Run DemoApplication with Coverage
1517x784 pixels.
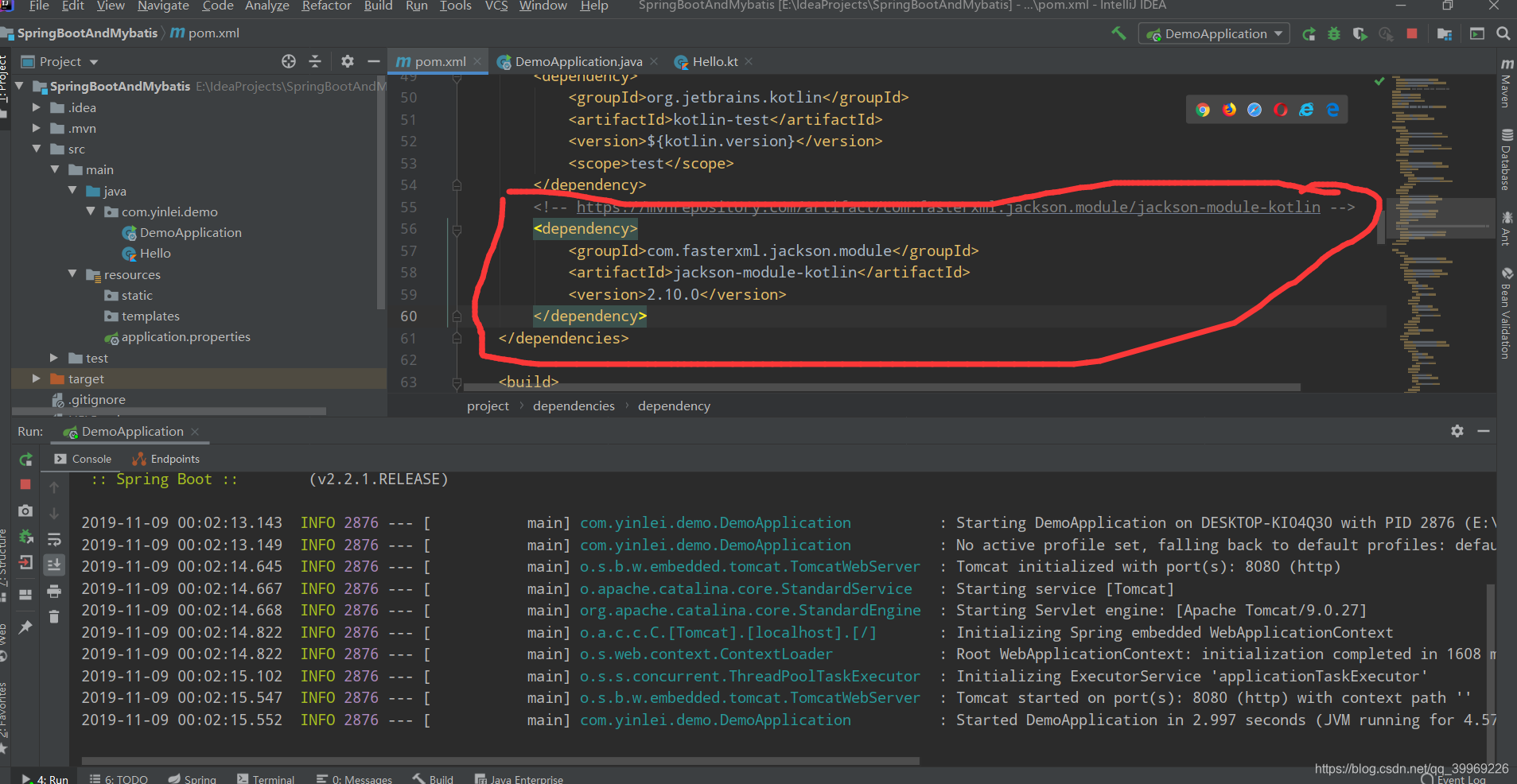tap(1362, 33)
